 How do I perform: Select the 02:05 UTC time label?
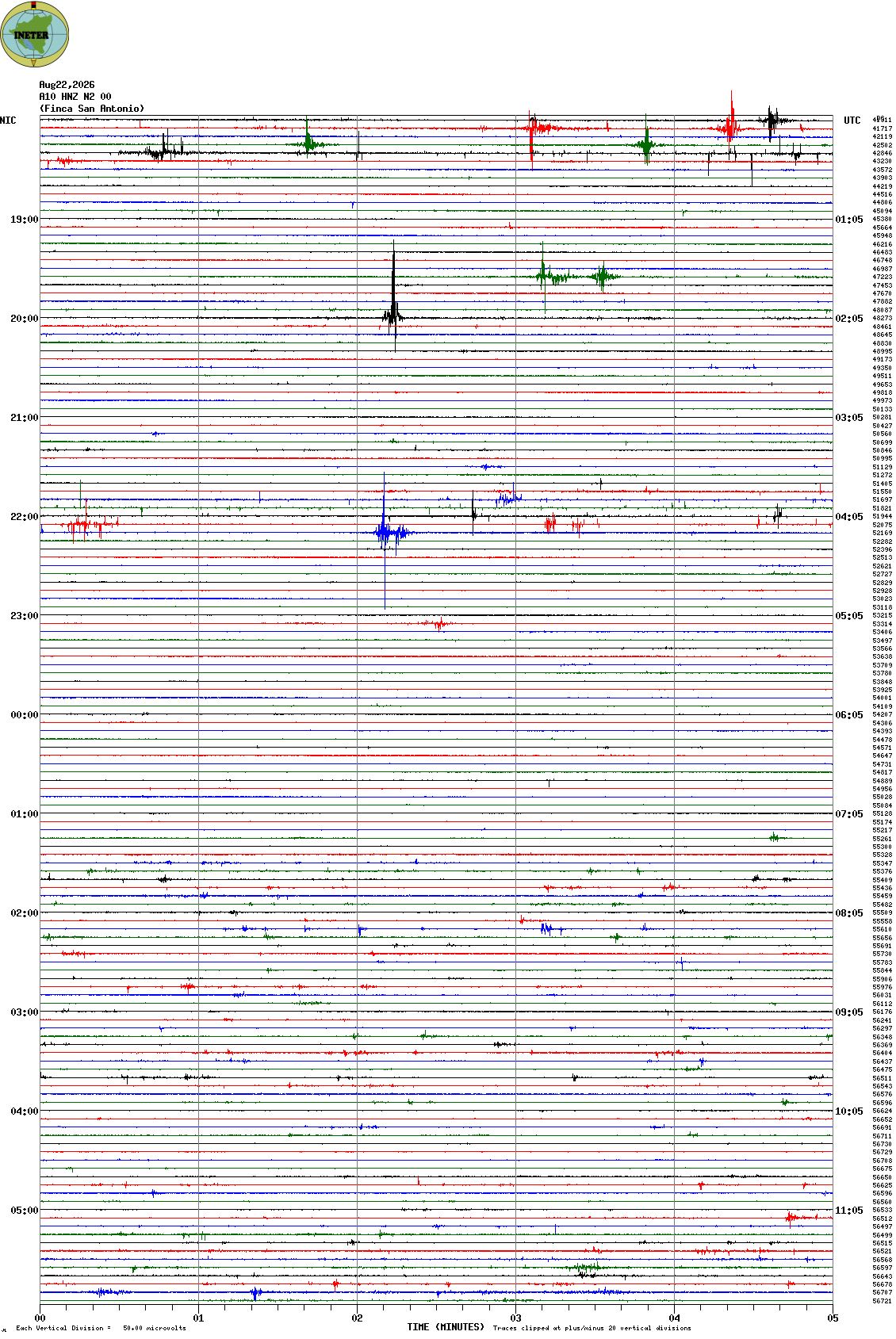coord(849,319)
